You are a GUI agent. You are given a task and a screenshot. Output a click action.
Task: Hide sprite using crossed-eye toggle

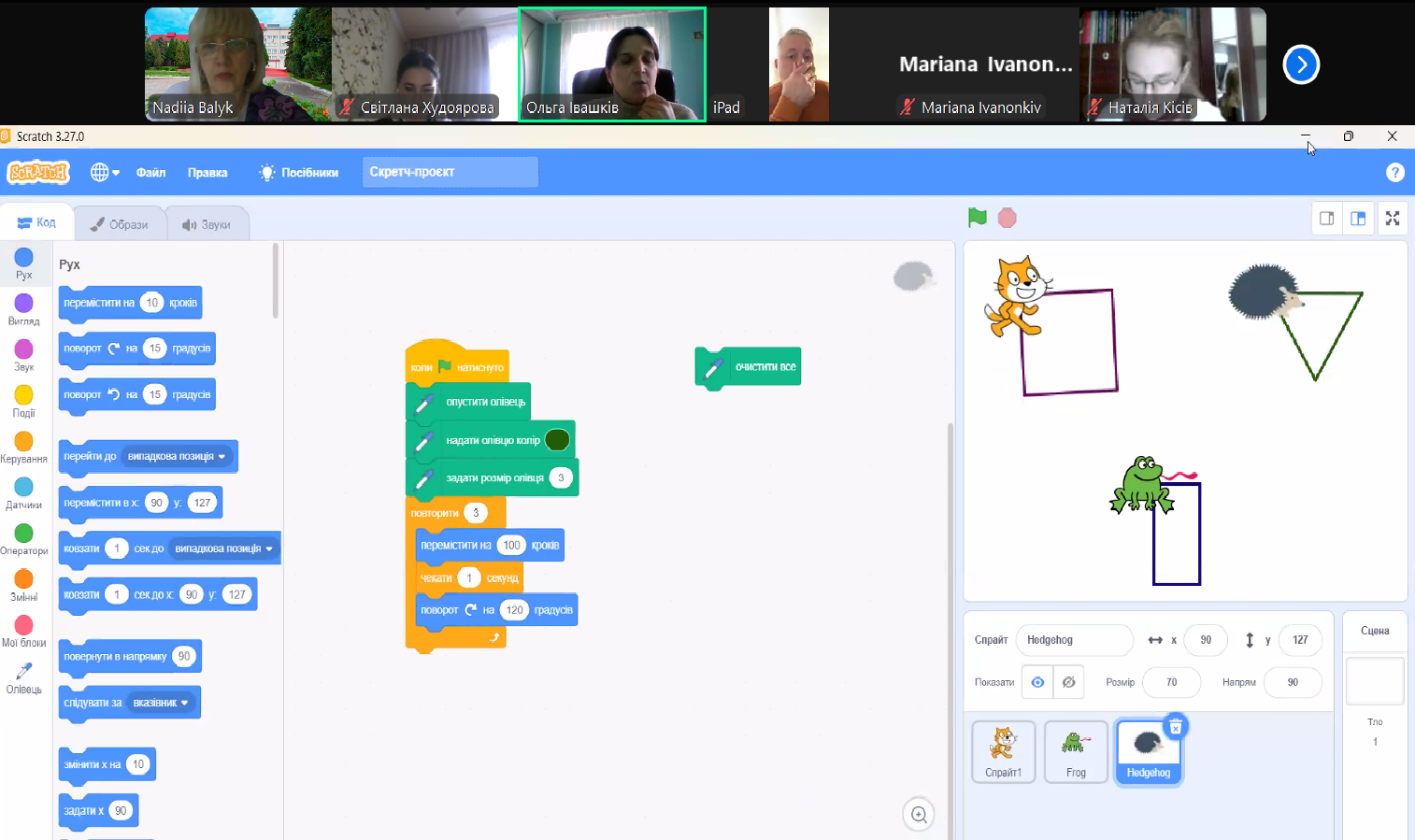(x=1068, y=682)
